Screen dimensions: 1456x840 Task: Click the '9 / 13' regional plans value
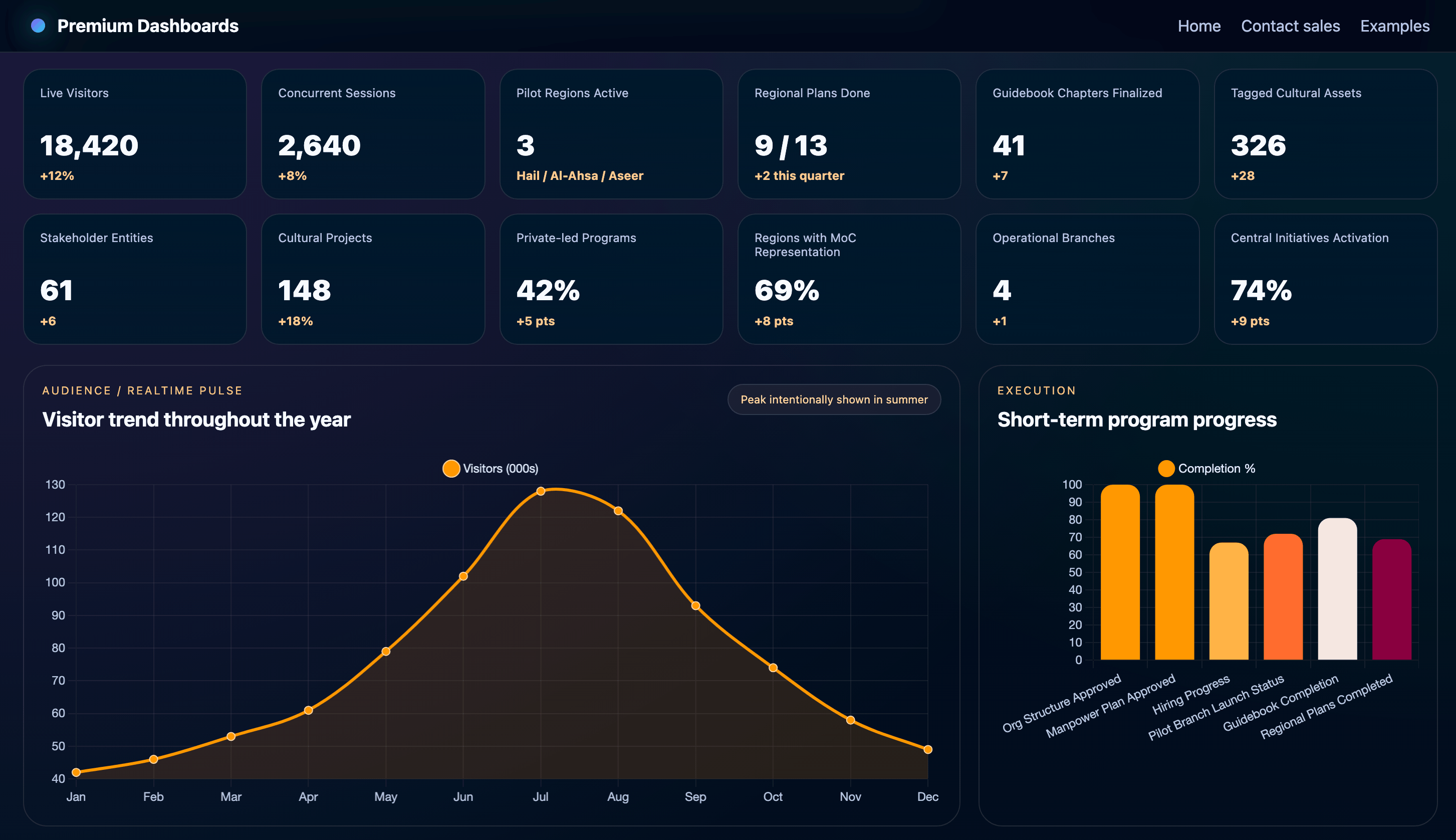[x=791, y=145]
